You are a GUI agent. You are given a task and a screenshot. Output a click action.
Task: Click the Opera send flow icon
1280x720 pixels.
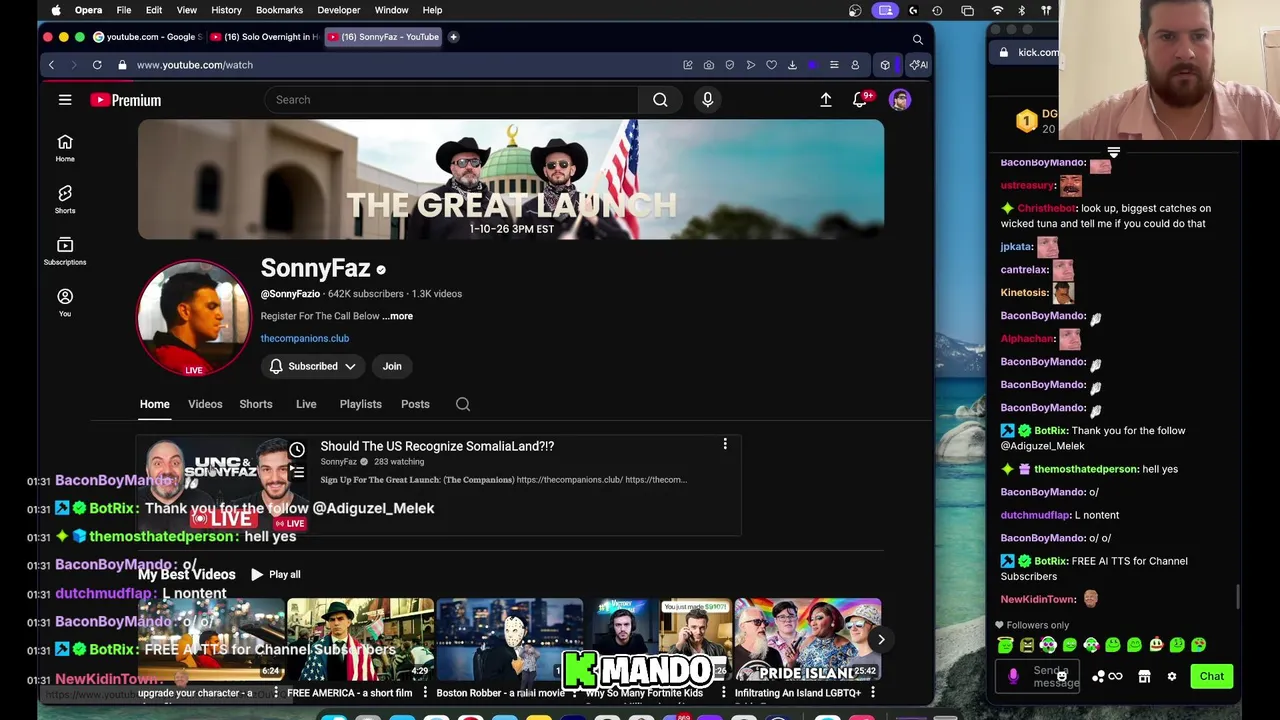[x=751, y=65]
